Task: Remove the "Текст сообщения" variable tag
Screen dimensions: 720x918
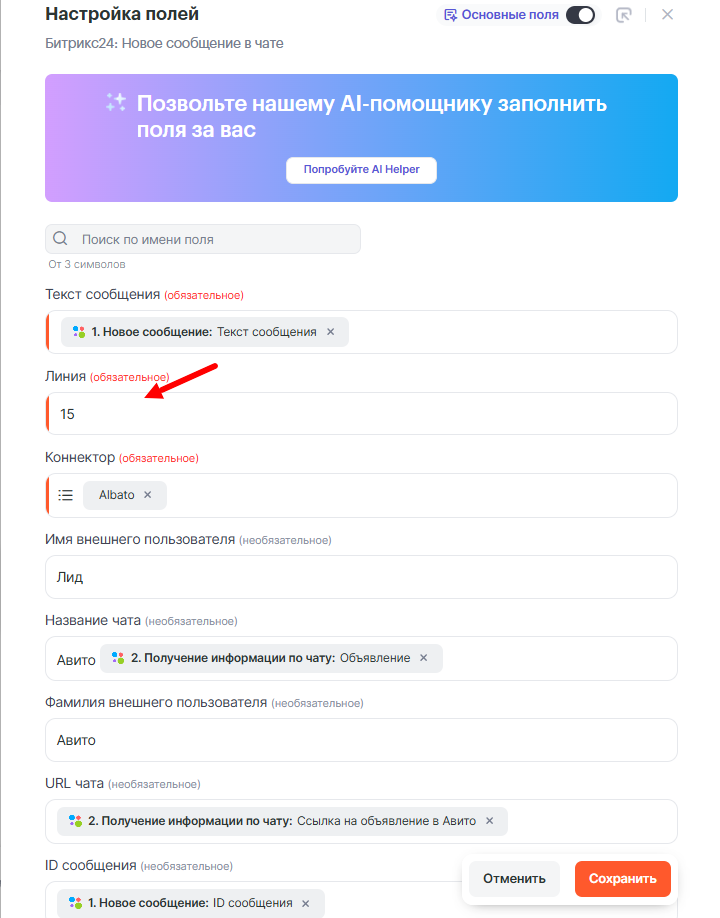Action: 331,332
